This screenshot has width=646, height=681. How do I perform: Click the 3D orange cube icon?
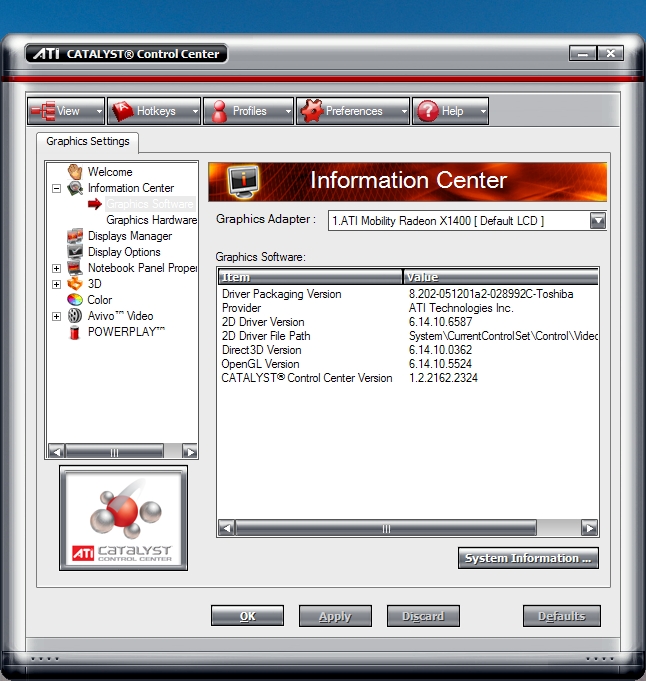click(x=75, y=284)
